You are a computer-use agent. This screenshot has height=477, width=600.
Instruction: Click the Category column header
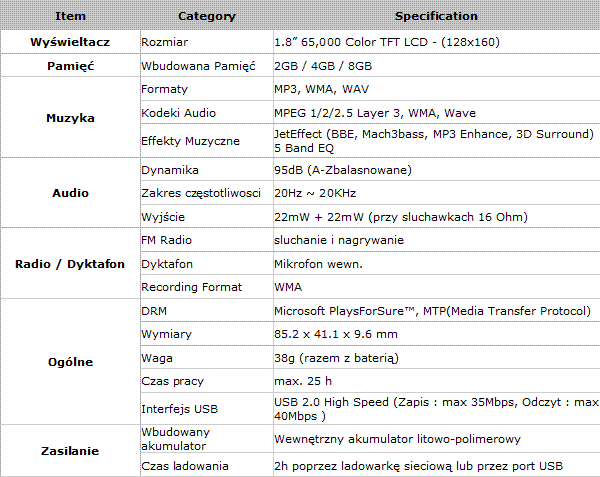pos(206,16)
